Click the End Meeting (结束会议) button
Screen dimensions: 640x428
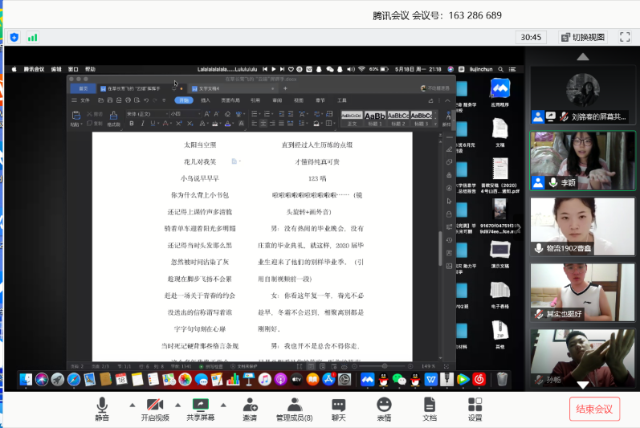(594, 409)
